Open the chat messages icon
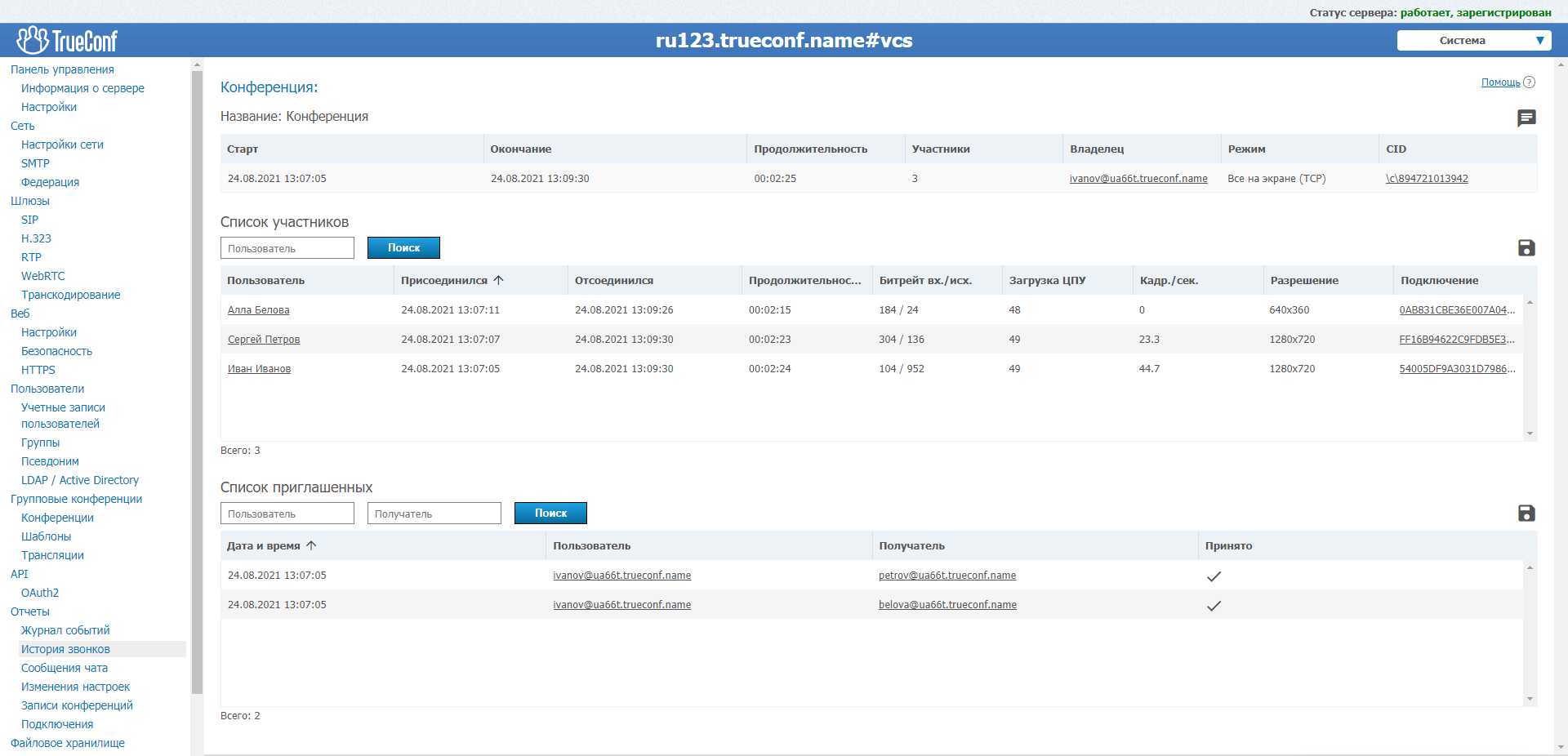1568x756 pixels. point(1526,118)
